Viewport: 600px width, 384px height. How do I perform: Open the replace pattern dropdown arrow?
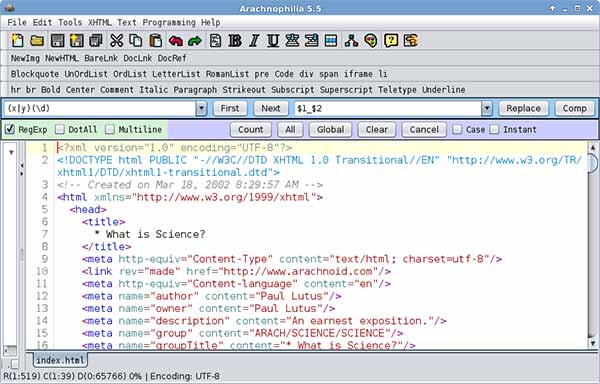[486, 109]
